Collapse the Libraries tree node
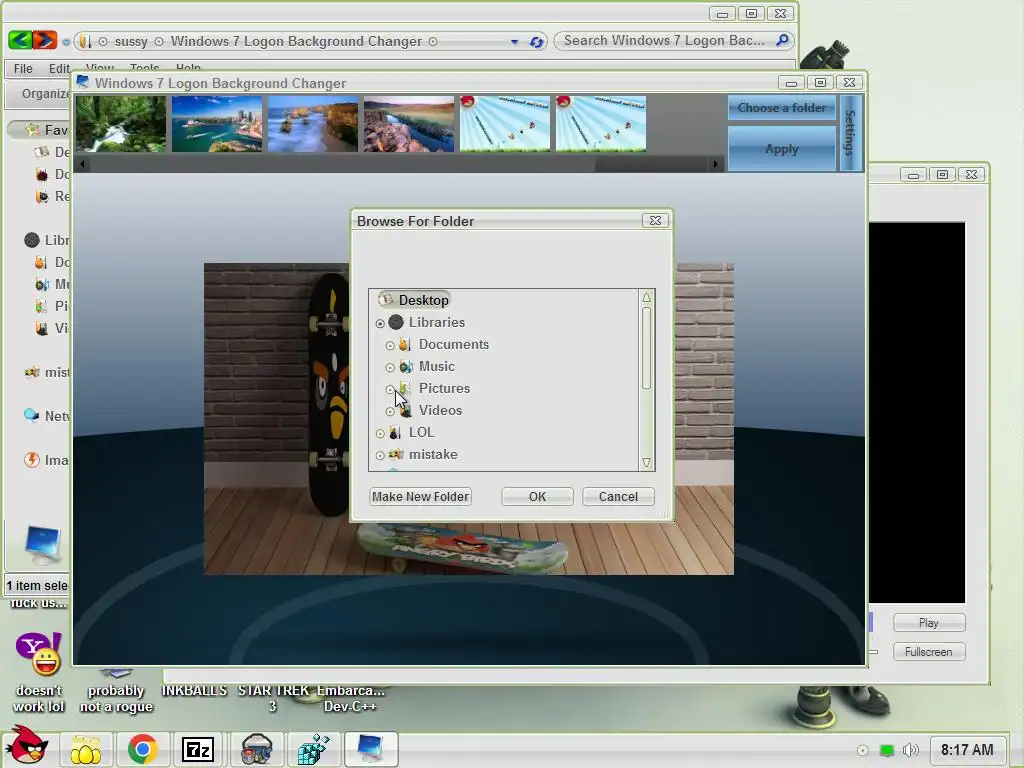This screenshot has height=768, width=1024. pos(380,323)
